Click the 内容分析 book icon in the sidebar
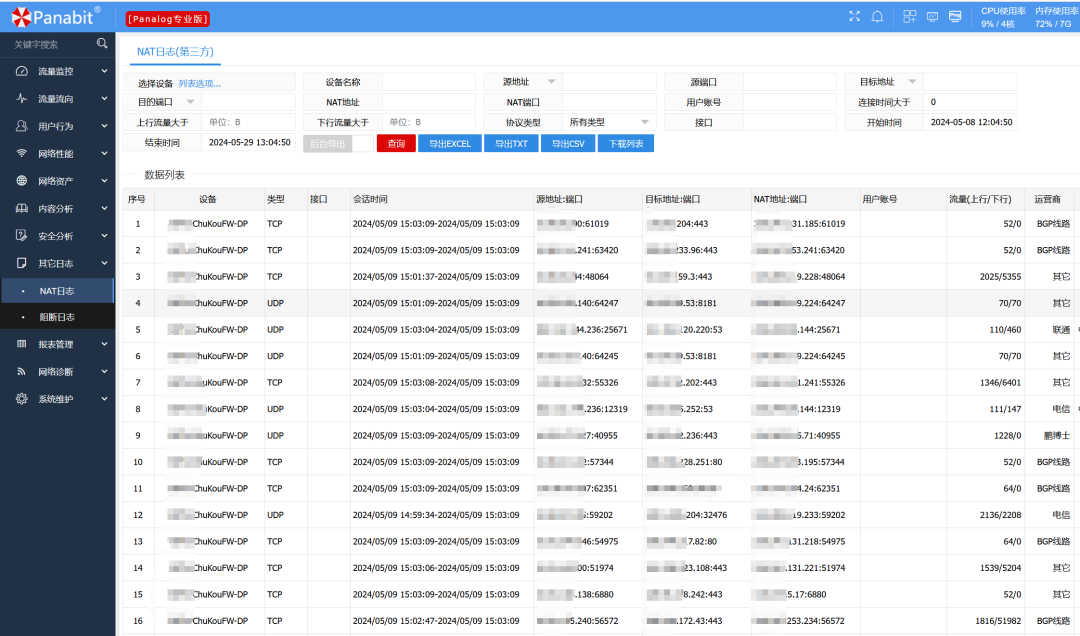The width and height of the screenshot is (1080, 636). coord(21,208)
